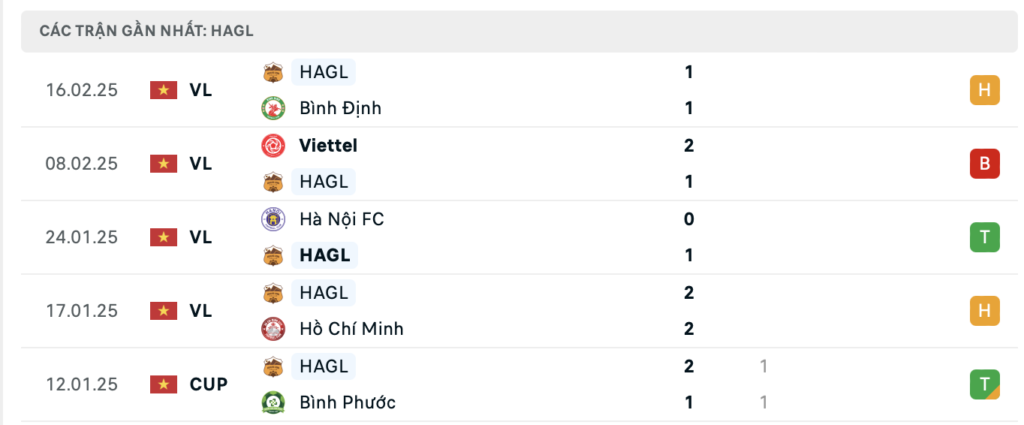Screen dimensions: 1024x425
Task: Click HAGL crest in the 16.02.25 match
Action: point(272,72)
